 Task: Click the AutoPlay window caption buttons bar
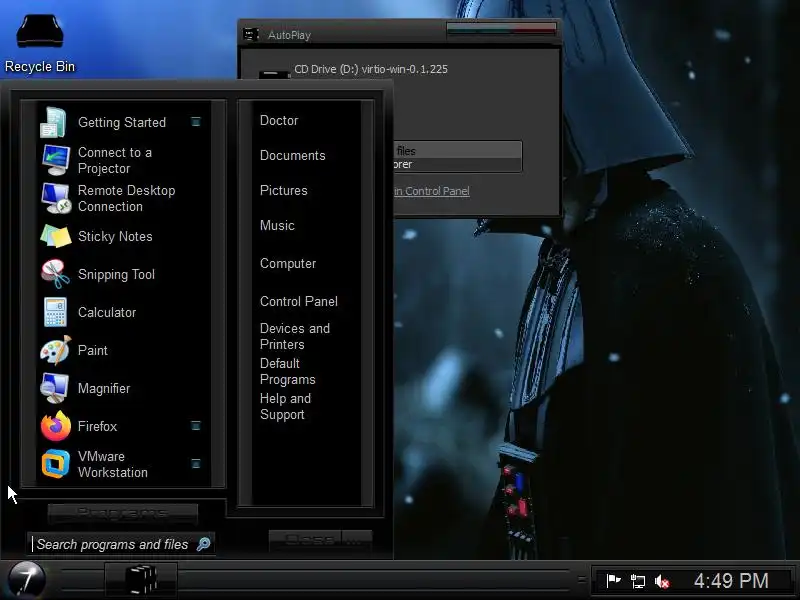point(501,29)
